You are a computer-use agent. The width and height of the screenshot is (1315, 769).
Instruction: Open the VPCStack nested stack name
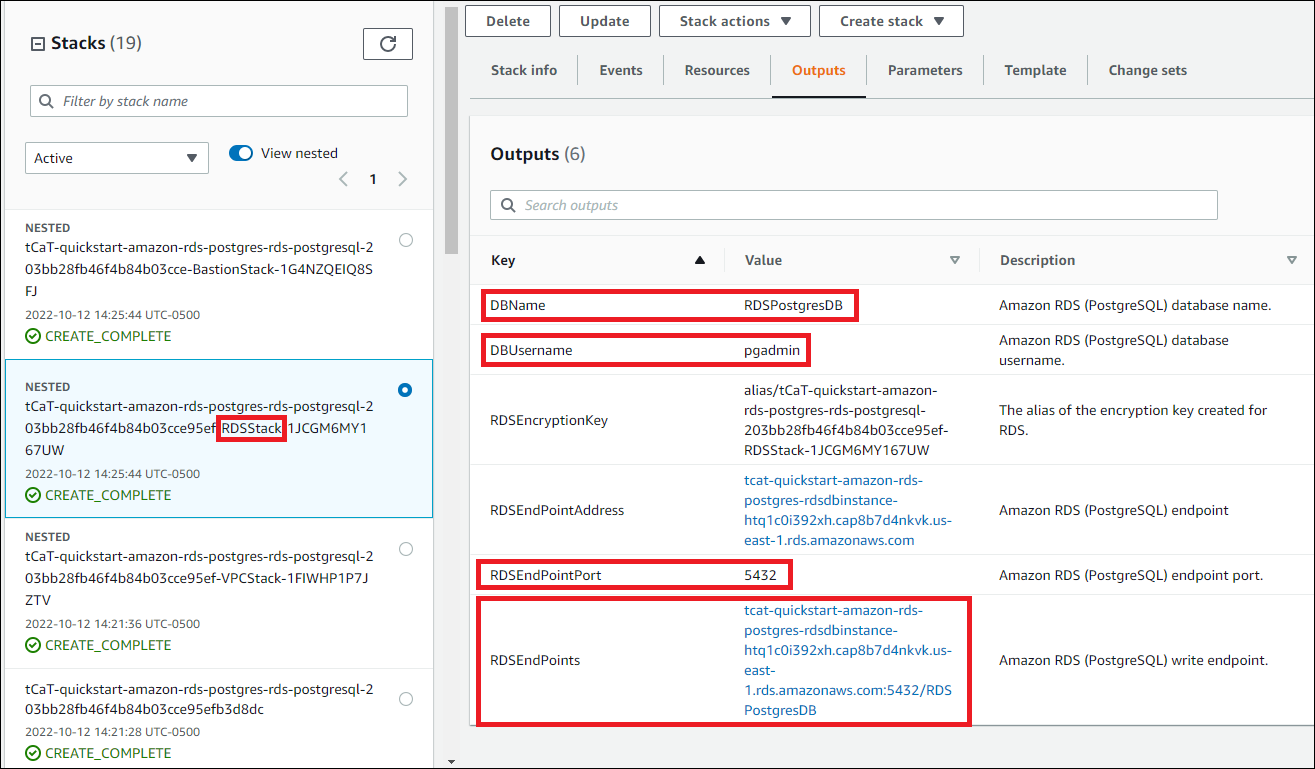coord(199,577)
